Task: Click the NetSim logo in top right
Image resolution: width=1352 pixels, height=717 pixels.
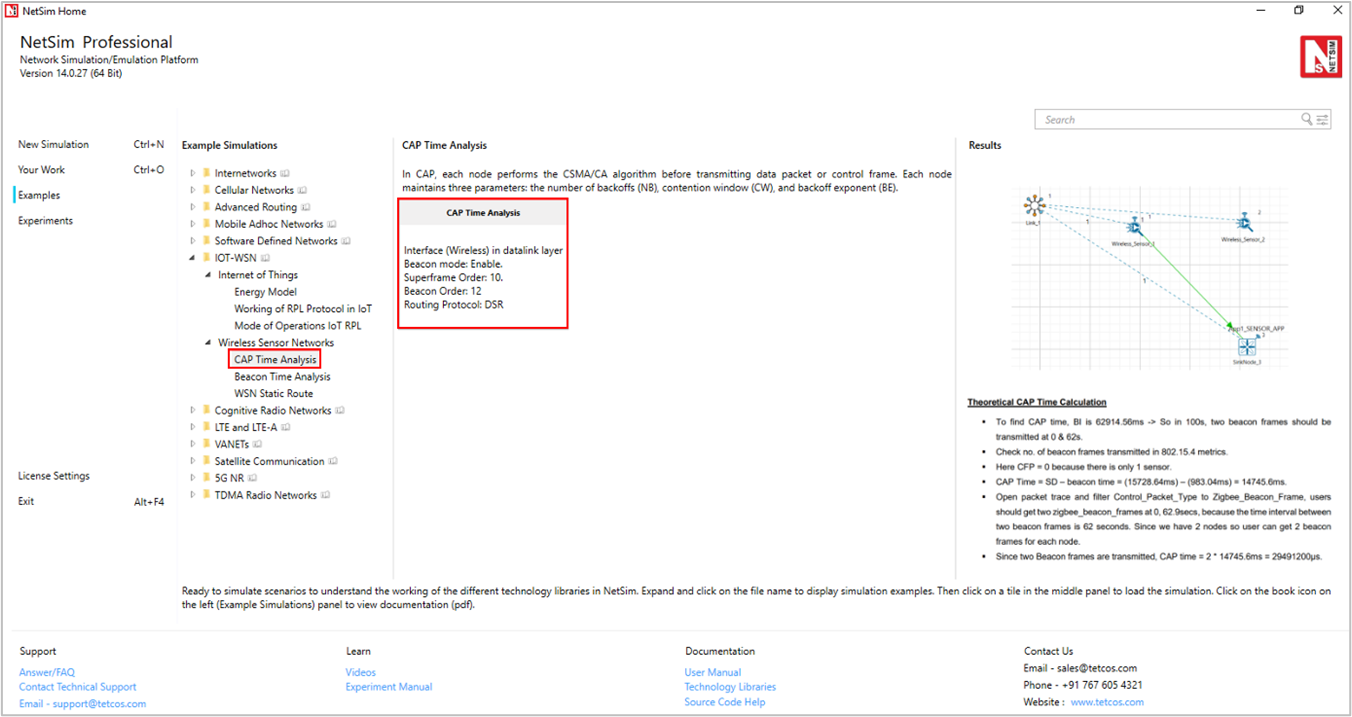Action: pos(1320,57)
